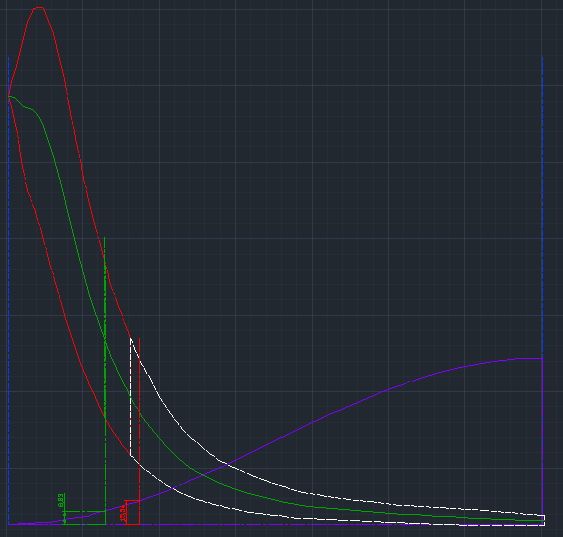Select the red vertical line
563x537 pixels.
click(139, 431)
